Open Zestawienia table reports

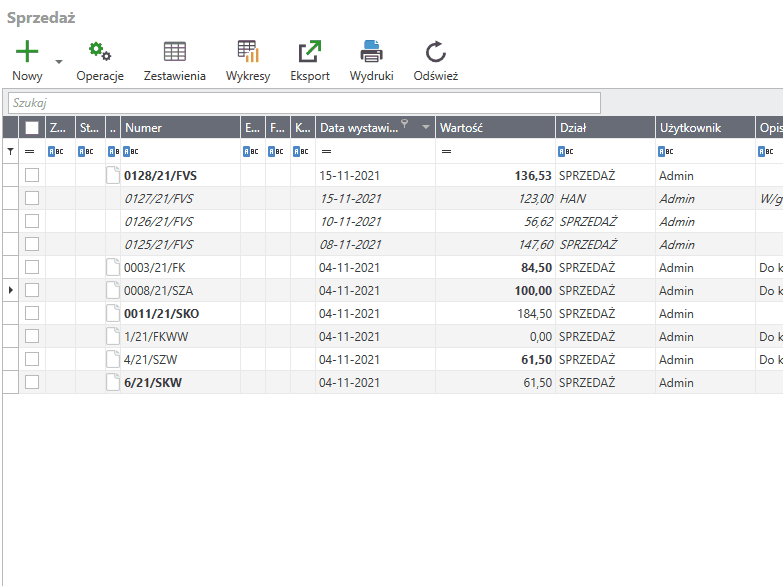tap(175, 52)
